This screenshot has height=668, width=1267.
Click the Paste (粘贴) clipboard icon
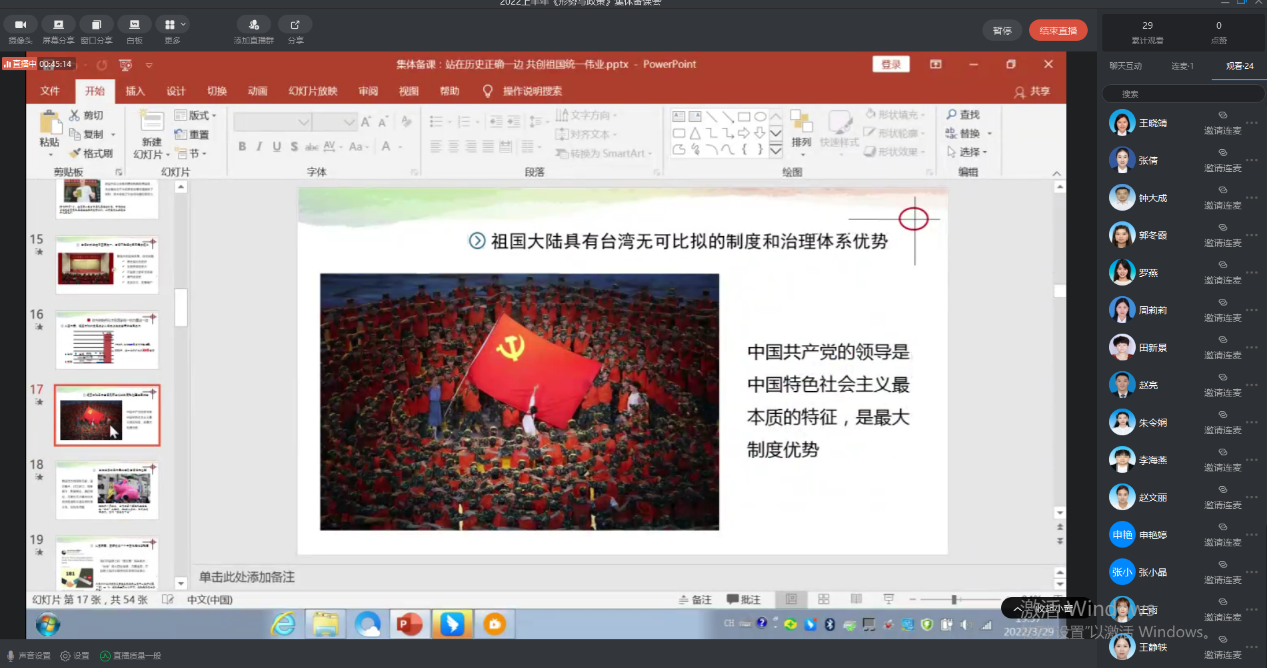click(50, 122)
